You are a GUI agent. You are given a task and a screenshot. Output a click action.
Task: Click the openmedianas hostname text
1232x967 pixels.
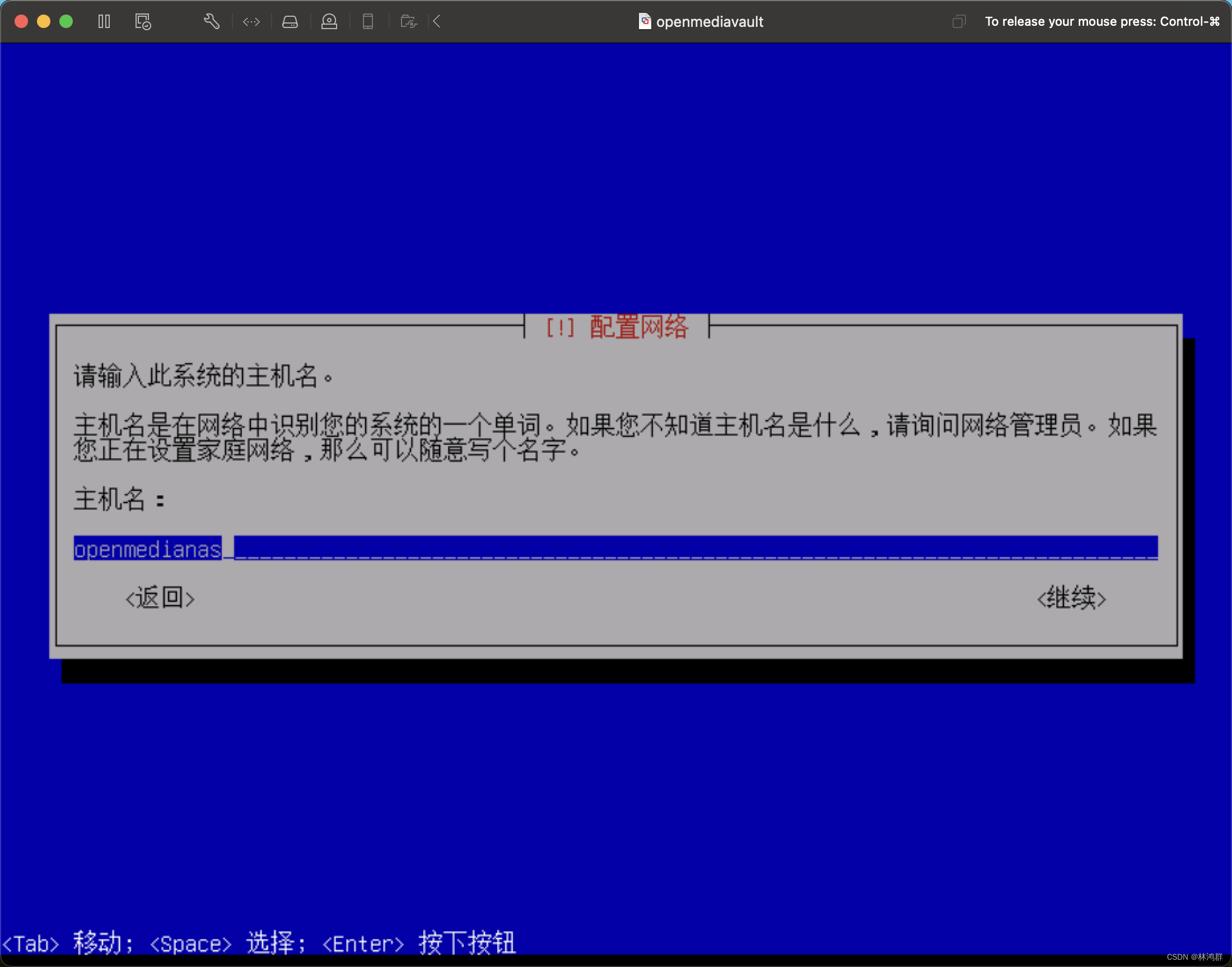[148, 548]
